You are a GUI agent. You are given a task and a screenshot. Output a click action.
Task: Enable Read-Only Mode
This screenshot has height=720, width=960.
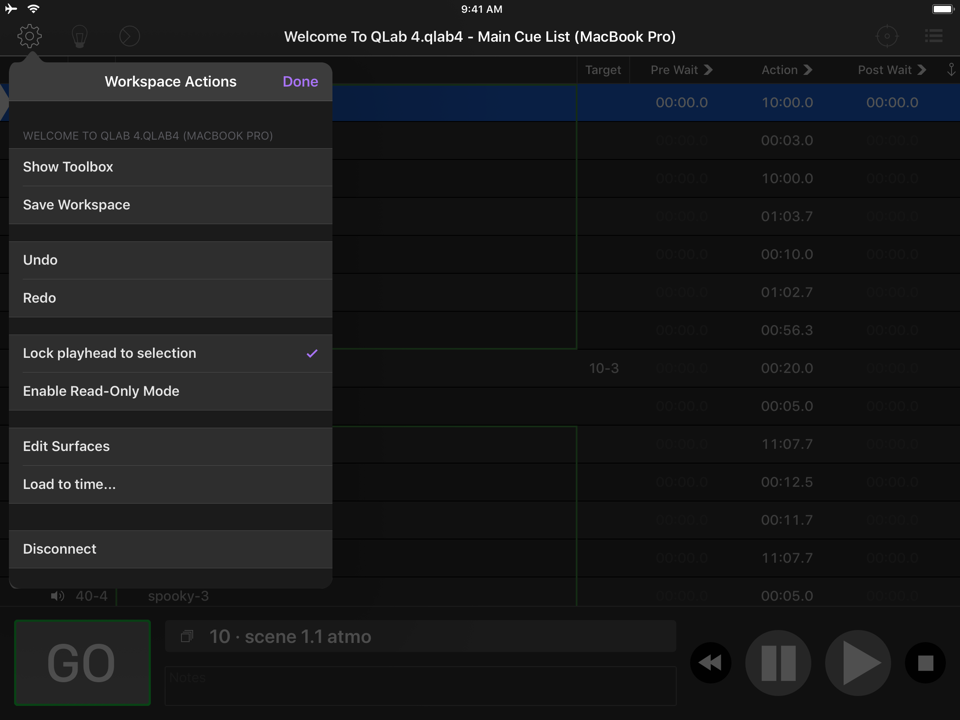click(x=170, y=391)
